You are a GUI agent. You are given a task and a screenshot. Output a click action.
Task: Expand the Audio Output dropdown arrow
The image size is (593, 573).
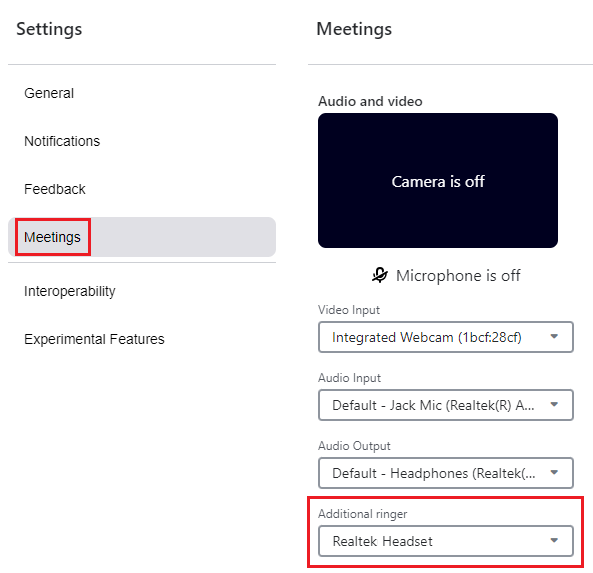(554, 472)
